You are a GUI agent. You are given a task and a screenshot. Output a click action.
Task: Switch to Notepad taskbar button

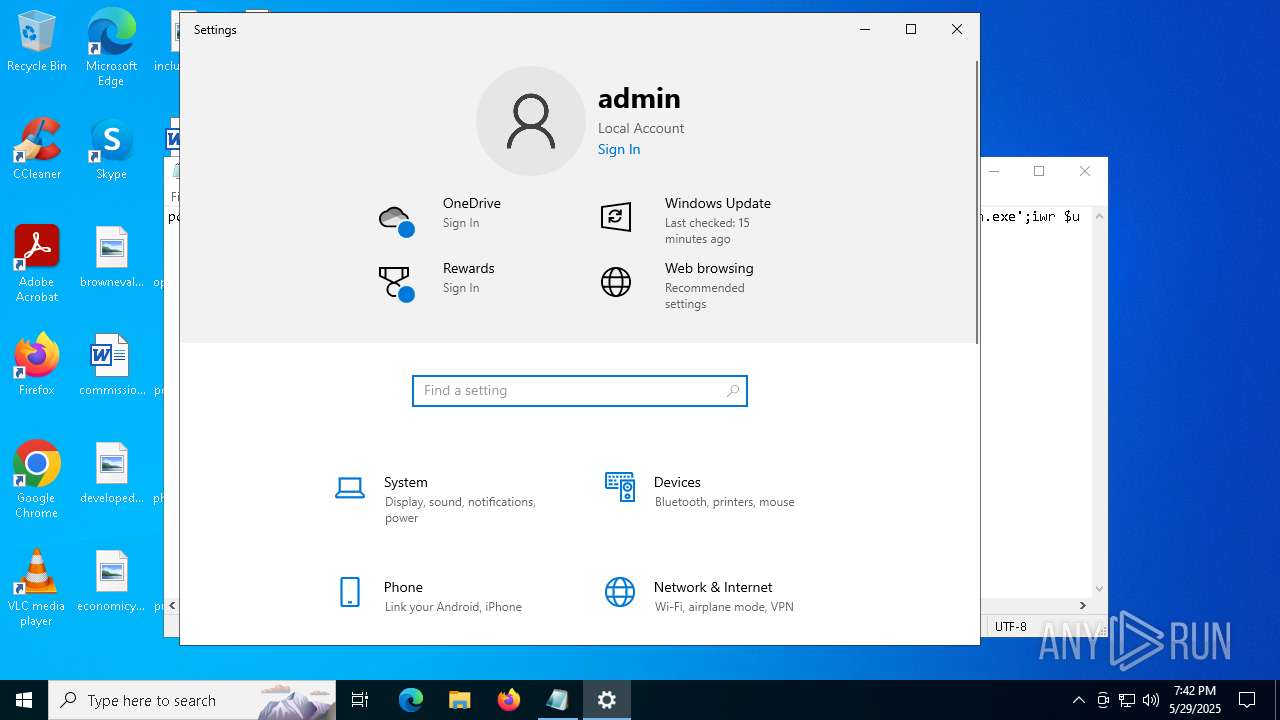click(x=557, y=700)
